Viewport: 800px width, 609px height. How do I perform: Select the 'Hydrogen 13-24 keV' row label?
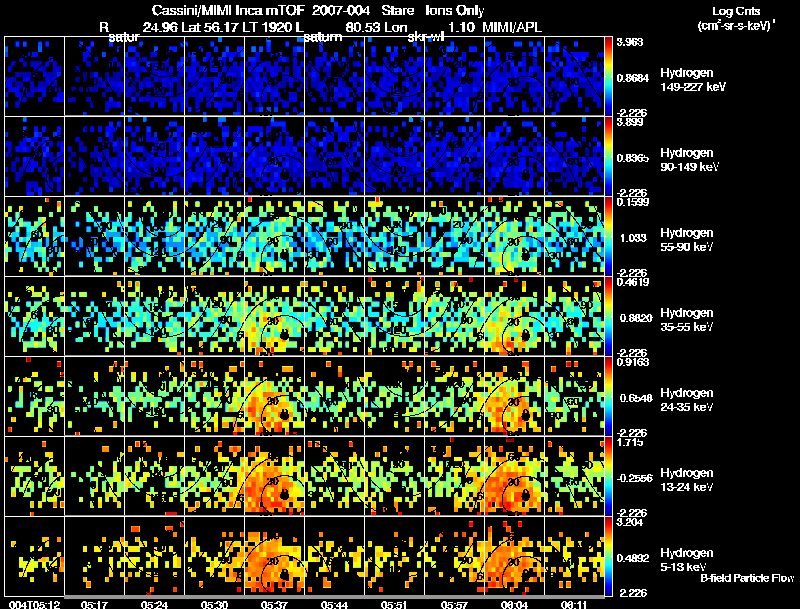[x=687, y=480]
